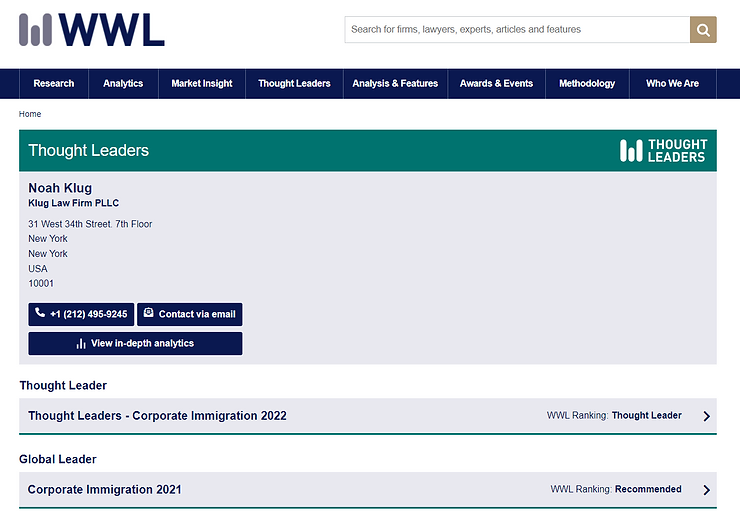Click the USA country text
This screenshot has height=529, width=740.
38,269
